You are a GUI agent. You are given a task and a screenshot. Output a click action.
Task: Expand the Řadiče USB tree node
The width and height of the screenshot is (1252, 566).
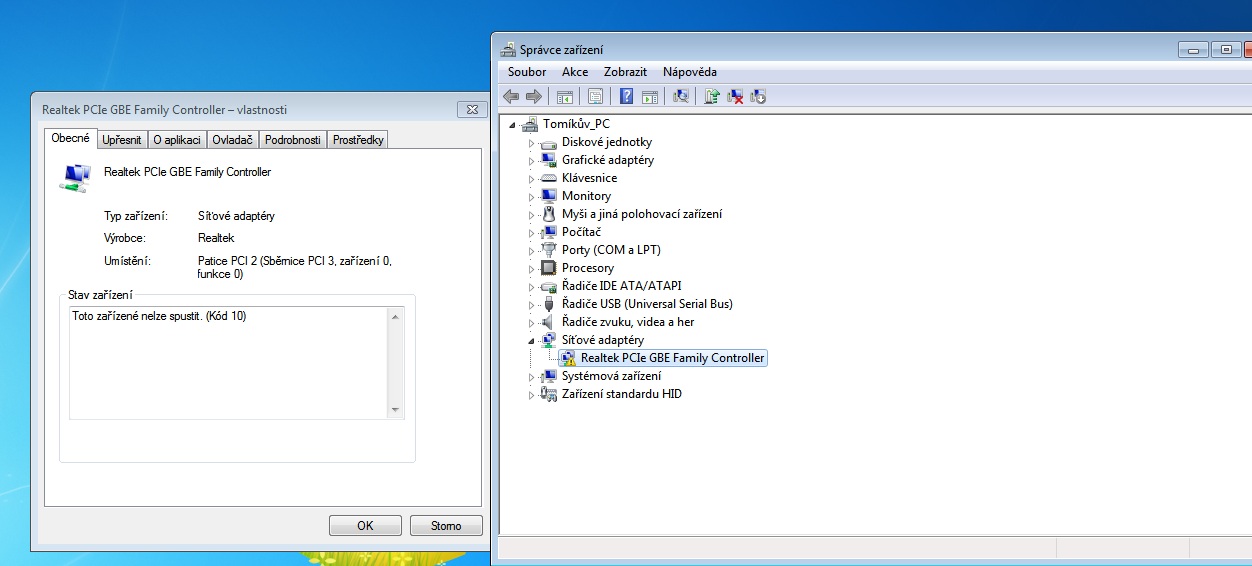click(x=532, y=304)
